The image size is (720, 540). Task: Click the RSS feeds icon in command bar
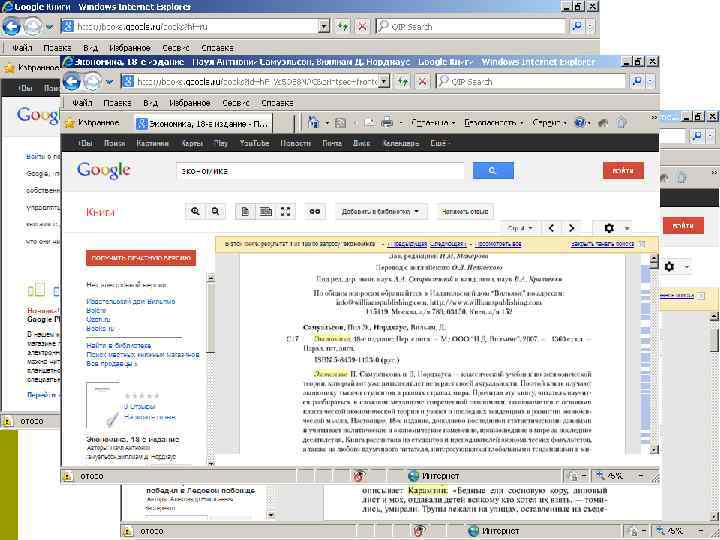click(x=340, y=123)
